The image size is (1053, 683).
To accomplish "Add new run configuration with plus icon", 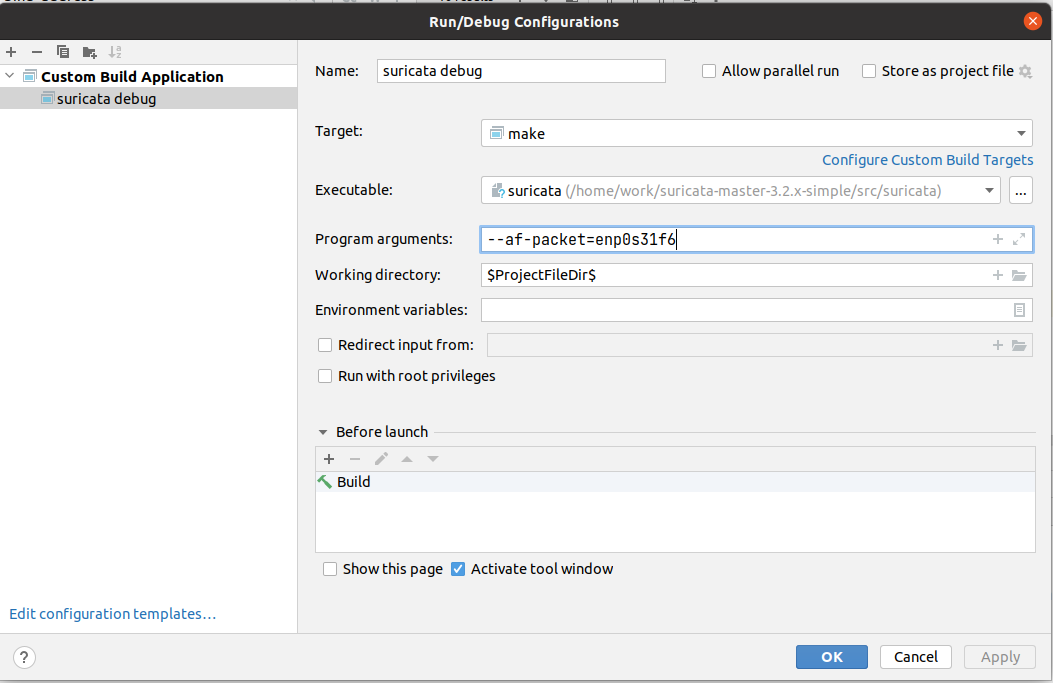I will tap(11, 52).
